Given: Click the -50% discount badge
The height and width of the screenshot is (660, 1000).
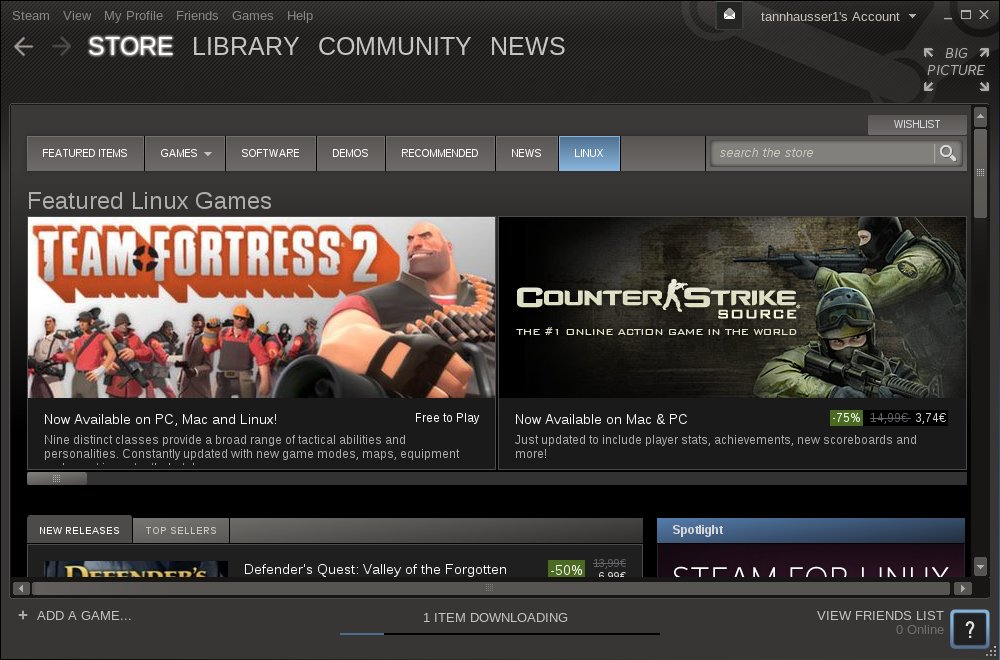Looking at the screenshot, I should coord(566,569).
